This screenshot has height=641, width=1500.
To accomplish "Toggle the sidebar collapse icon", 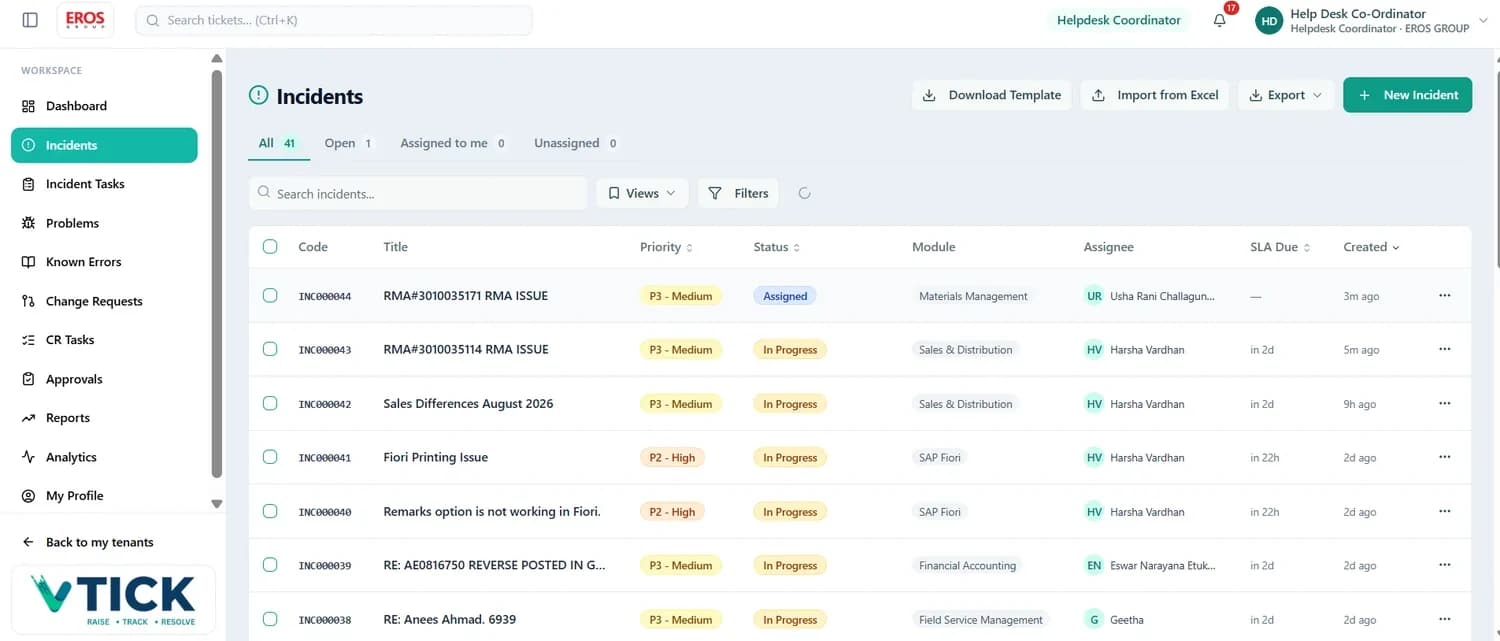I will [30, 20].
